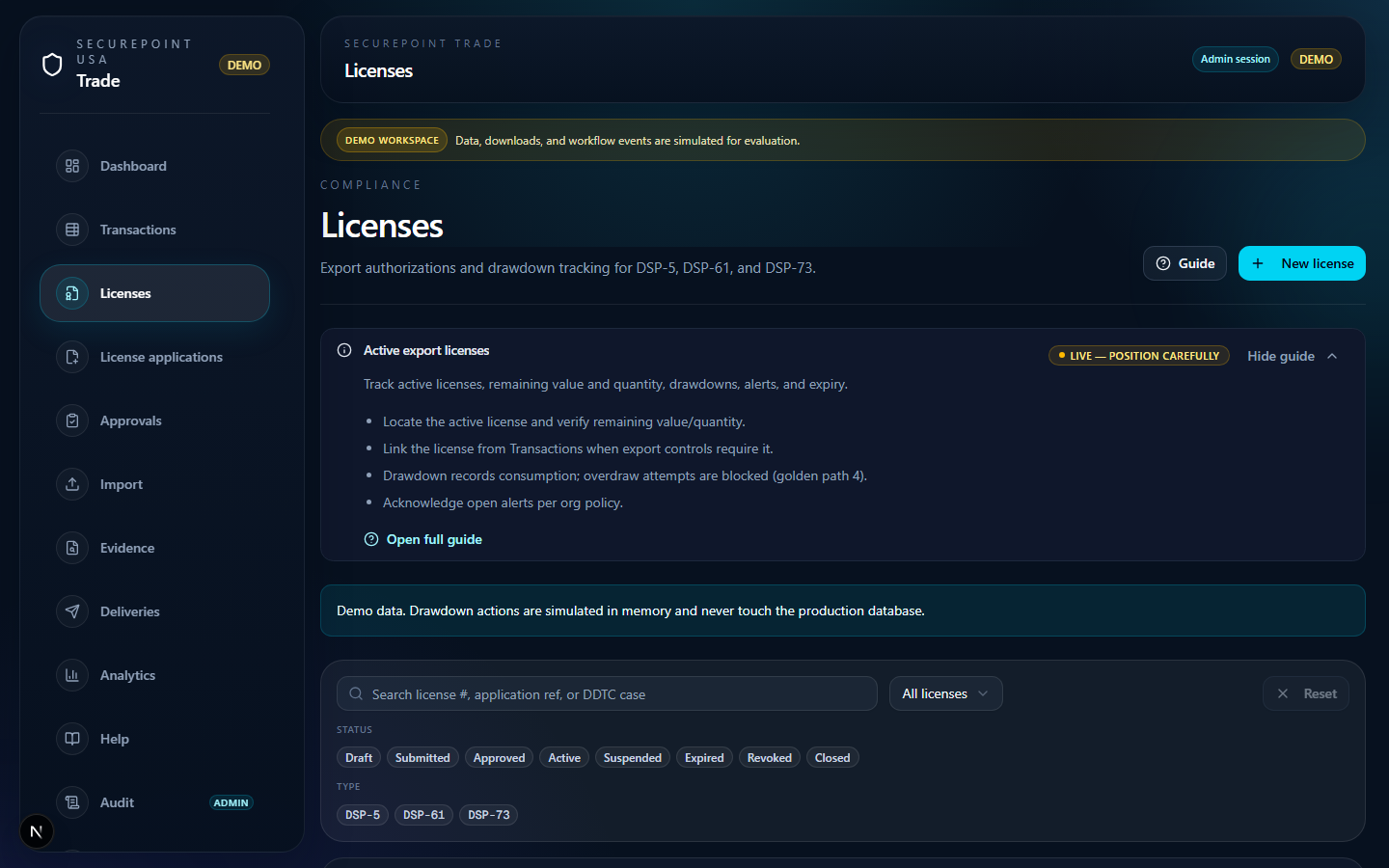Image resolution: width=1389 pixels, height=868 pixels.
Task: Toggle the DSP-73 type filter chip
Action: point(489,815)
